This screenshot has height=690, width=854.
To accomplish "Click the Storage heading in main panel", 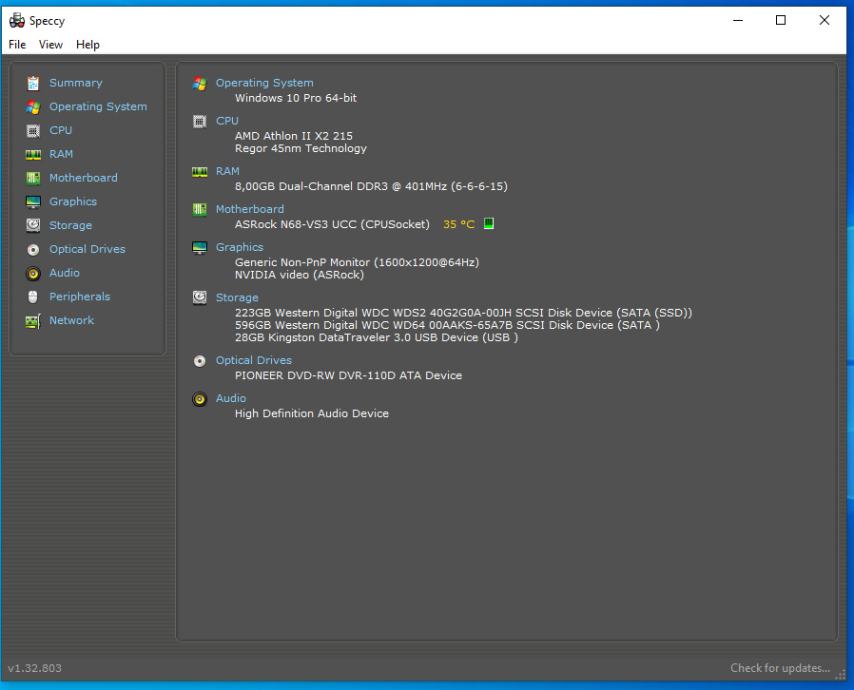I will pos(237,297).
